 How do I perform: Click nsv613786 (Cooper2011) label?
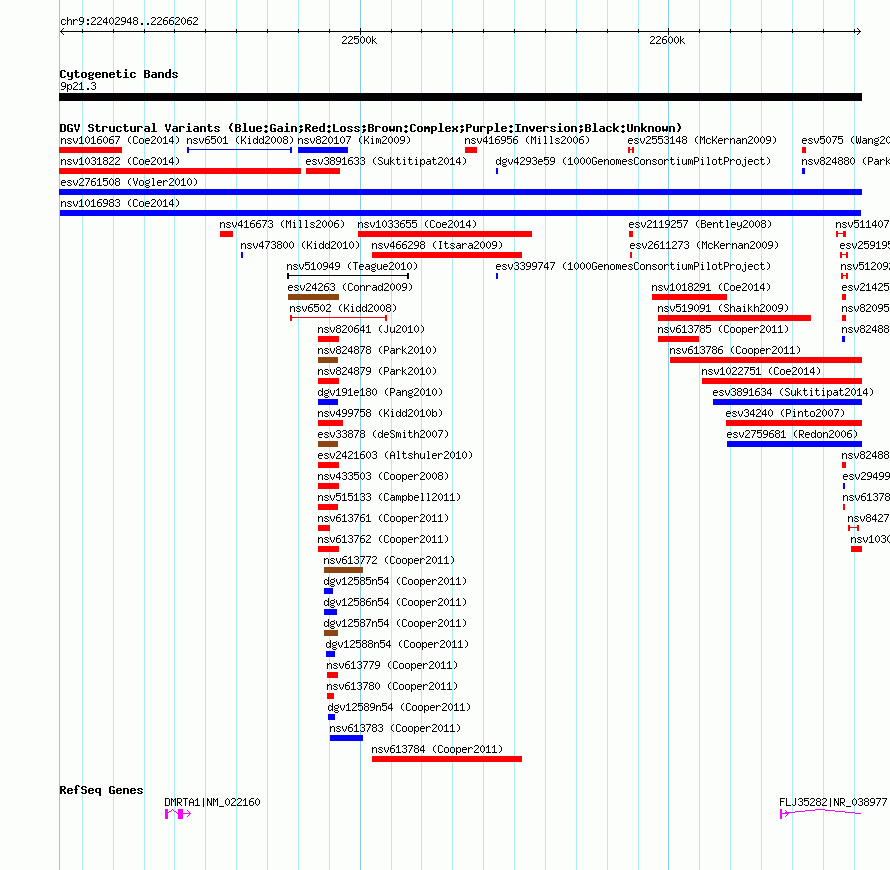point(735,350)
